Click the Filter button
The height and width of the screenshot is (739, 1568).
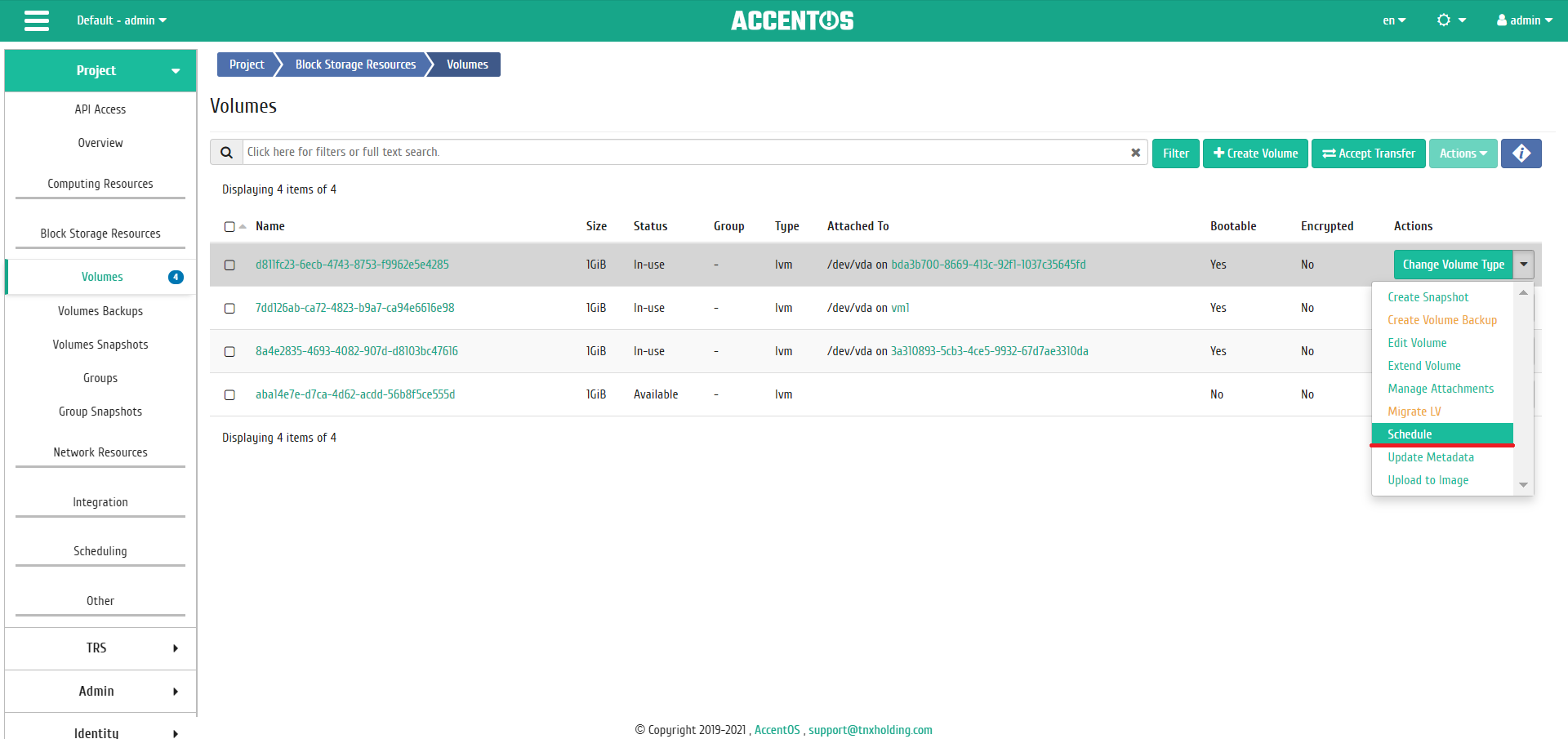(1176, 154)
